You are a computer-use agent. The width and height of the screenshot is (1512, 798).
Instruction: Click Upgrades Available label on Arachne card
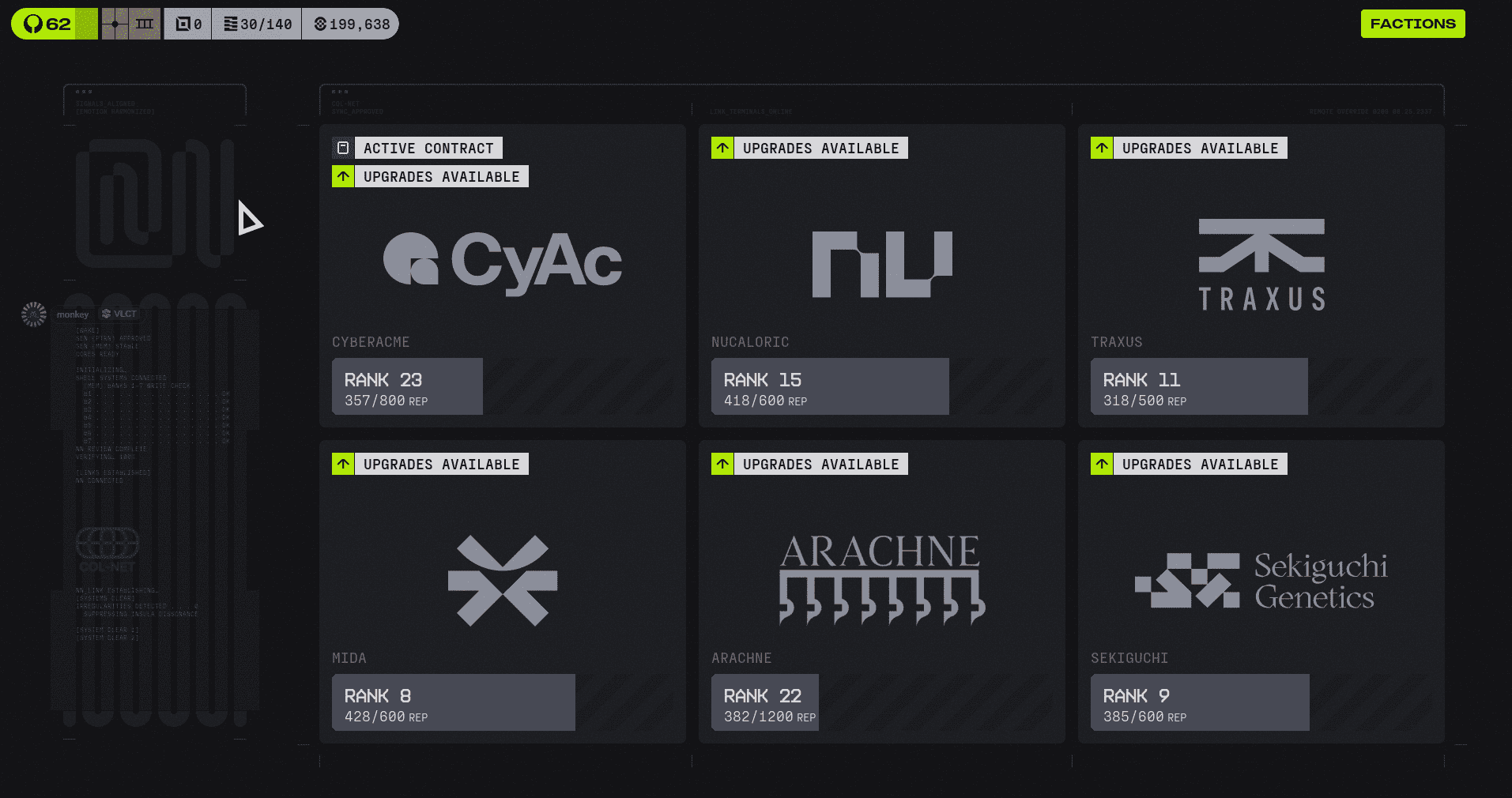(820, 464)
